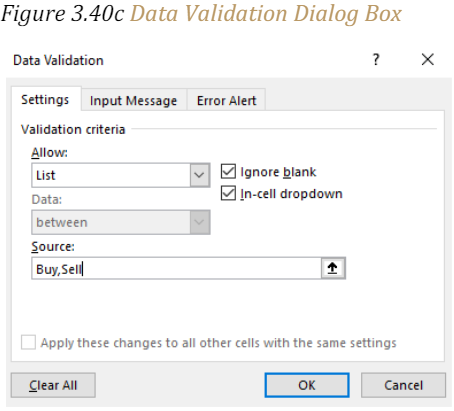Open the Error Alert tab
454x411 pixels.
(226, 100)
